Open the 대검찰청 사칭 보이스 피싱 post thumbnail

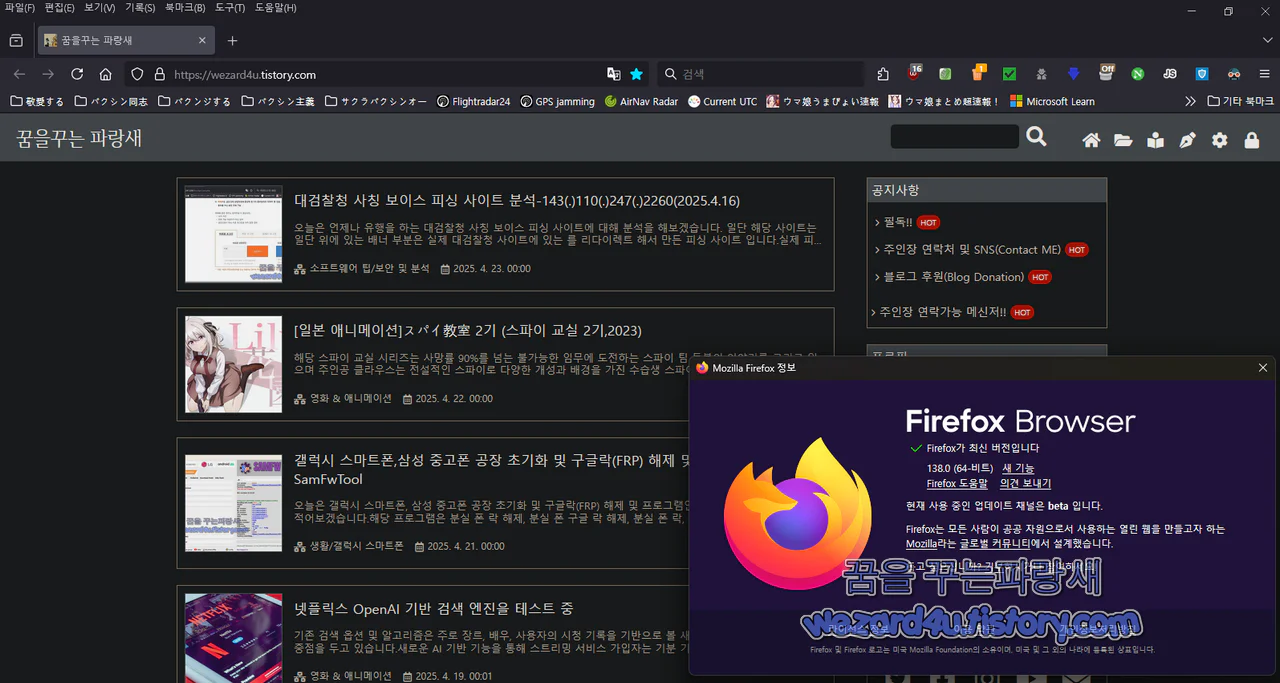[x=233, y=234]
